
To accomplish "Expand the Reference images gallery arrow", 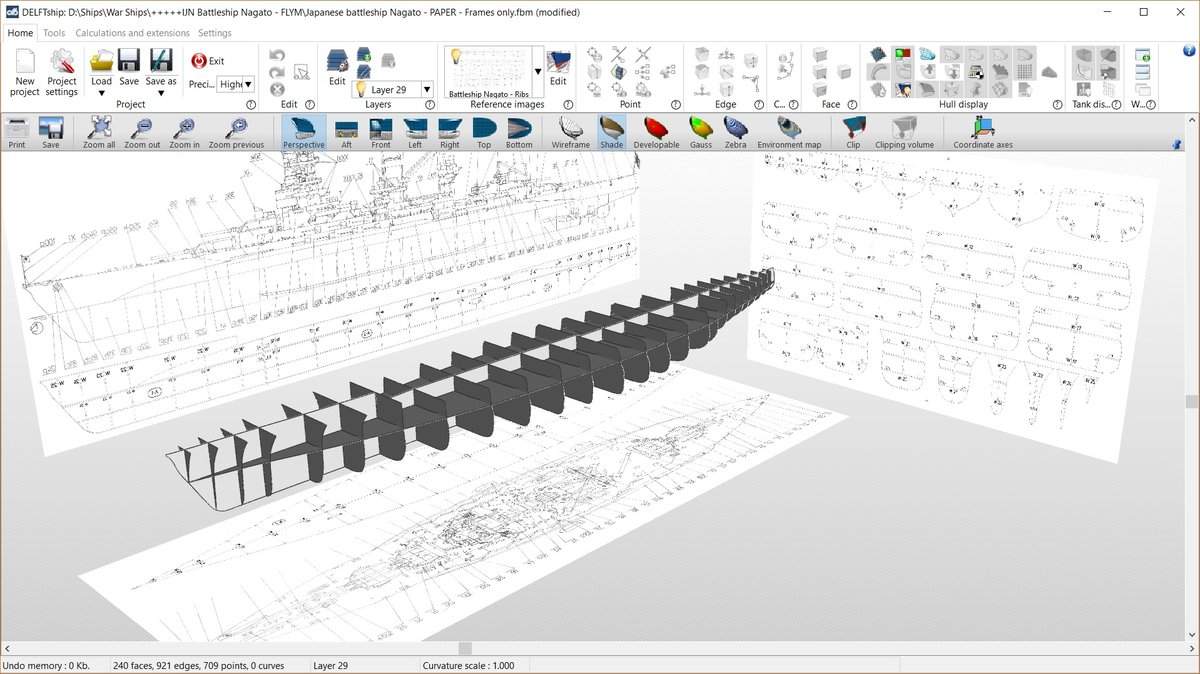I will (538, 71).
